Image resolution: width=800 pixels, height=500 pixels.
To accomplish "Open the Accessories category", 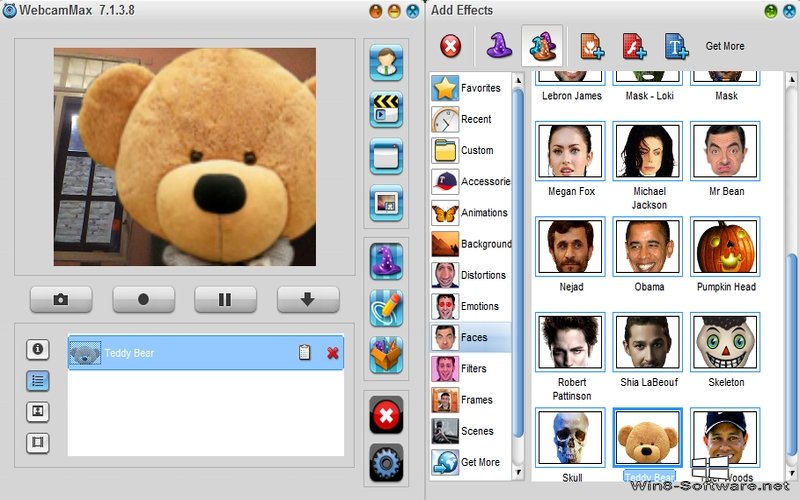I will coord(470,181).
